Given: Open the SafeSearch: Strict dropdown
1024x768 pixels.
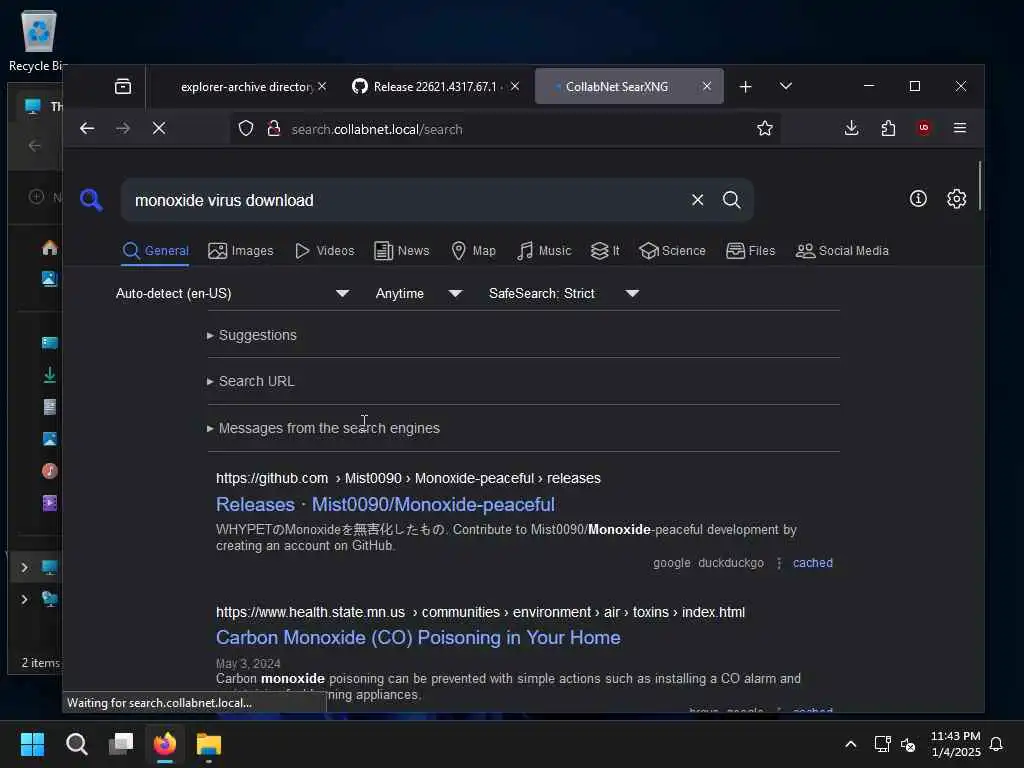Looking at the screenshot, I should click(x=563, y=293).
